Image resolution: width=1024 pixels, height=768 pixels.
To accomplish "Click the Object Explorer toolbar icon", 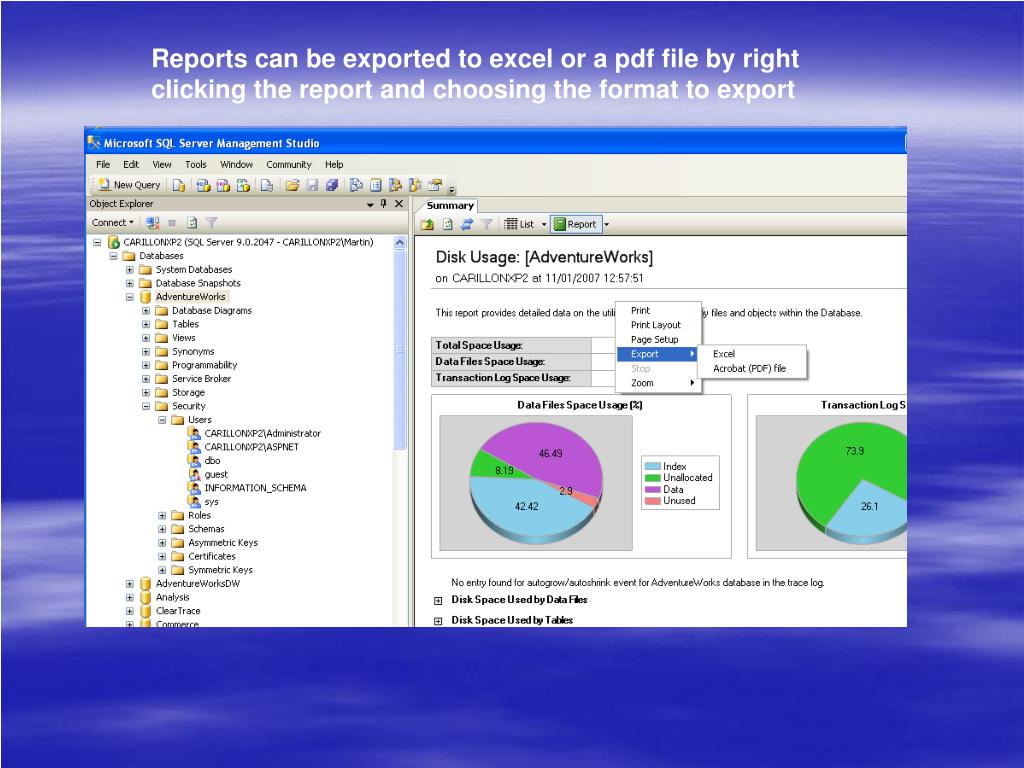I will coord(395,185).
